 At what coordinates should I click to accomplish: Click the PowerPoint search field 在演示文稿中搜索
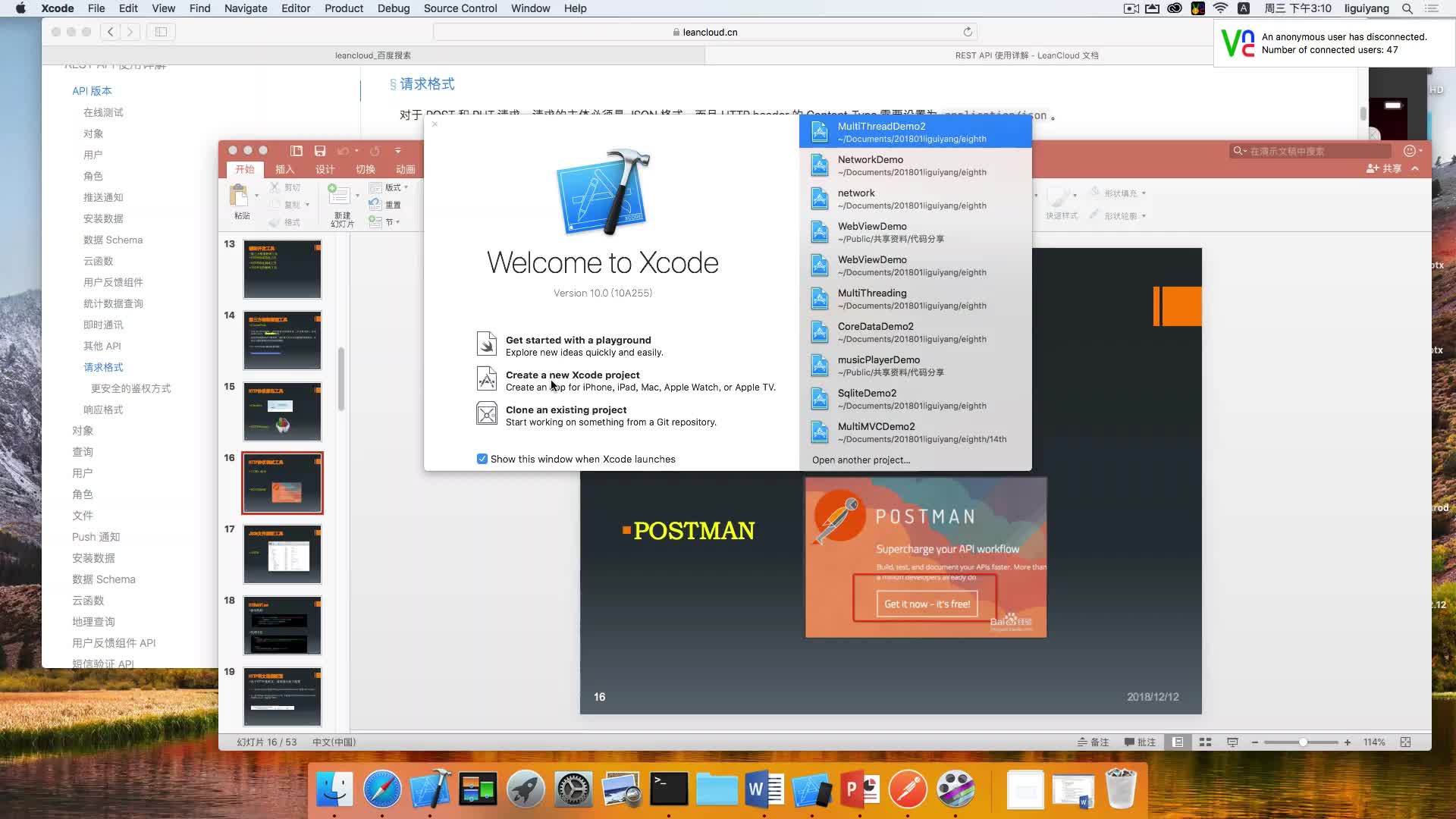(x=1310, y=151)
